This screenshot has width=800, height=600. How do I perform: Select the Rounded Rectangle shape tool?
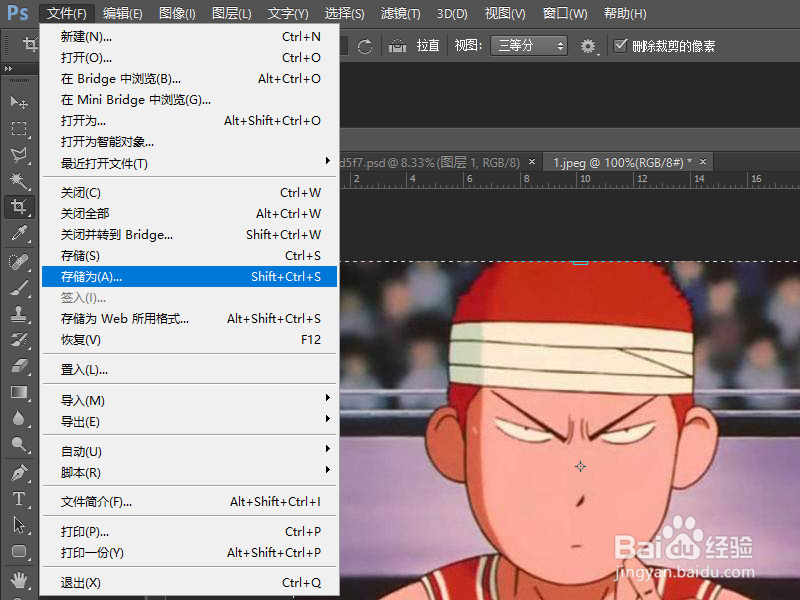[19, 551]
